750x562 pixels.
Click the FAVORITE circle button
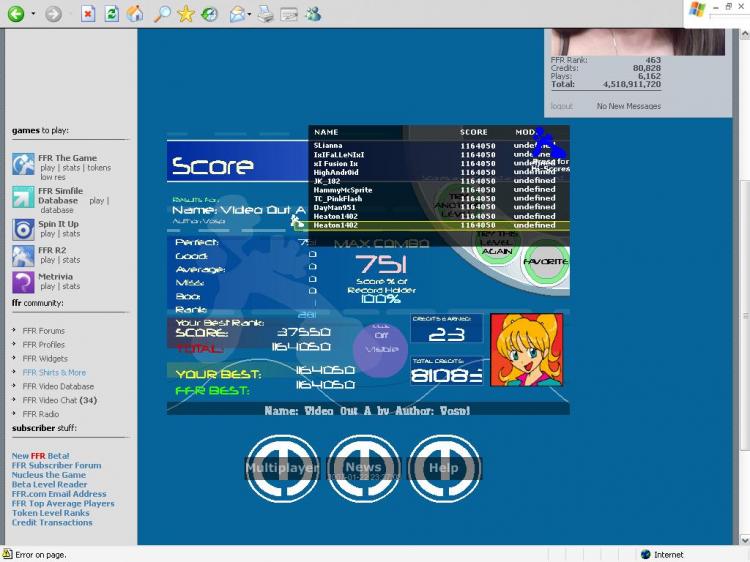pos(545,262)
